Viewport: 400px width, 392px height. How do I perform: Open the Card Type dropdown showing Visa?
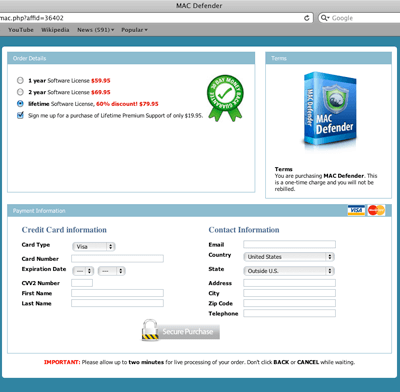pos(94,247)
